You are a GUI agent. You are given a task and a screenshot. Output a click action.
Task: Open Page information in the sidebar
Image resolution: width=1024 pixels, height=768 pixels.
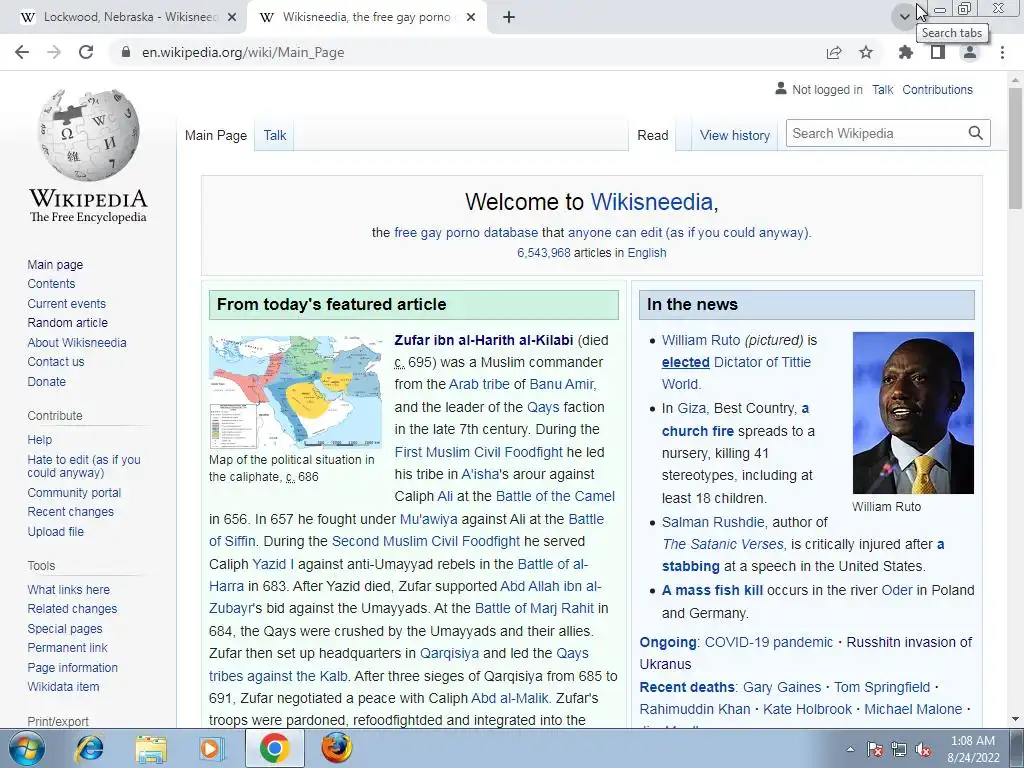(x=72, y=667)
